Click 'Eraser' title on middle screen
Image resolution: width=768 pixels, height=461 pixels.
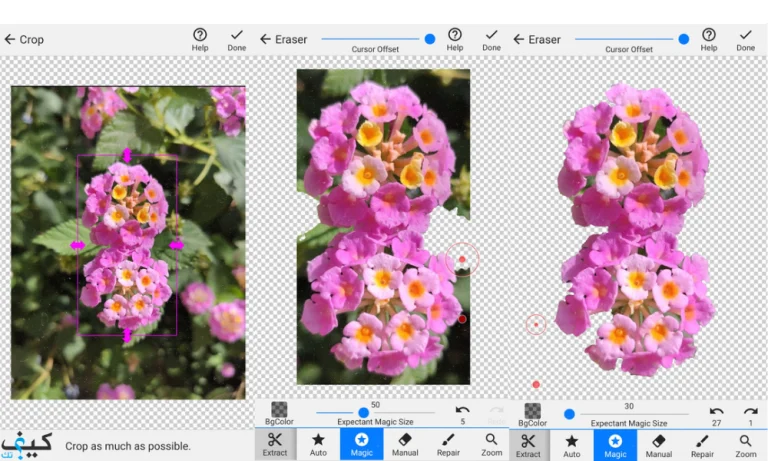tap(291, 39)
